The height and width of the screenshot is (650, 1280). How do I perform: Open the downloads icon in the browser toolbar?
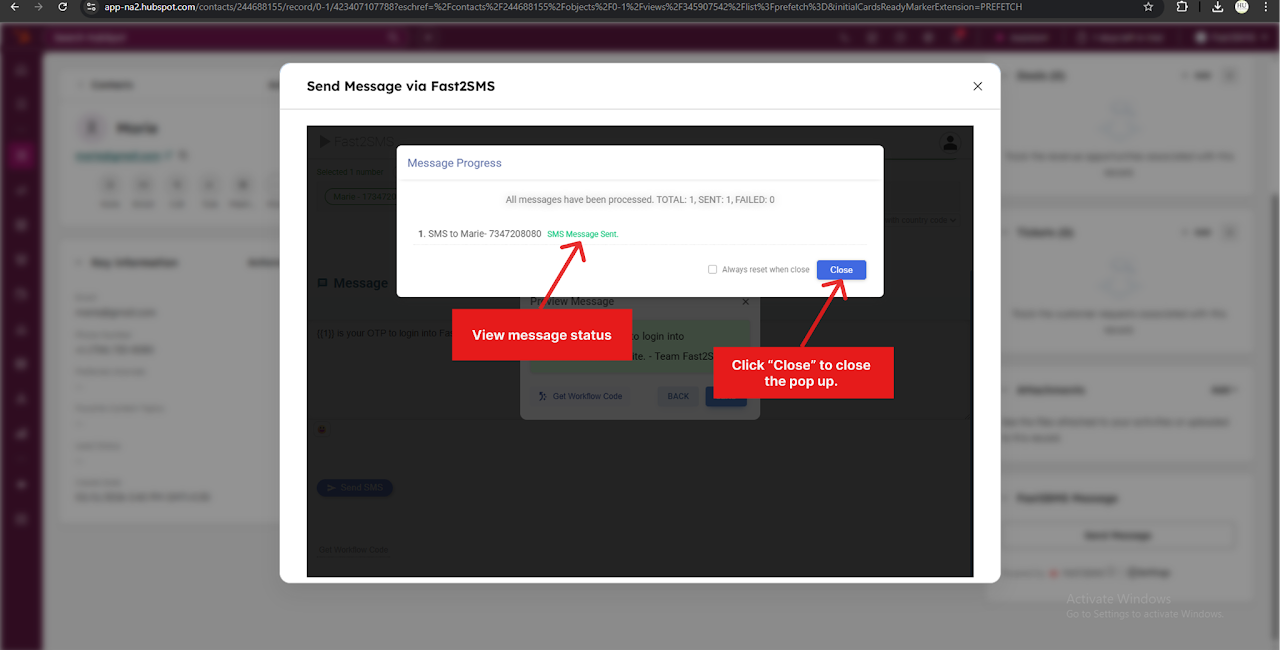pos(1217,7)
